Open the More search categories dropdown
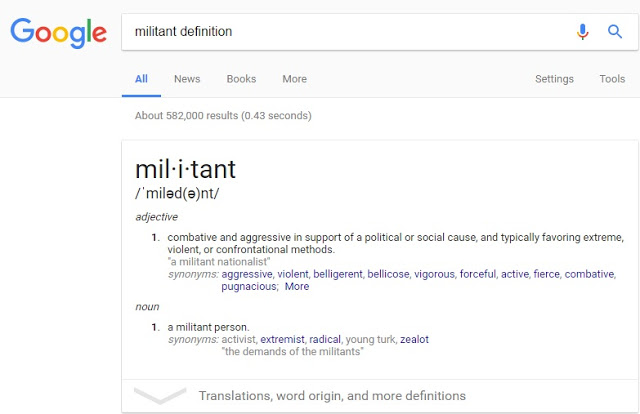640x414 pixels. 294,79
